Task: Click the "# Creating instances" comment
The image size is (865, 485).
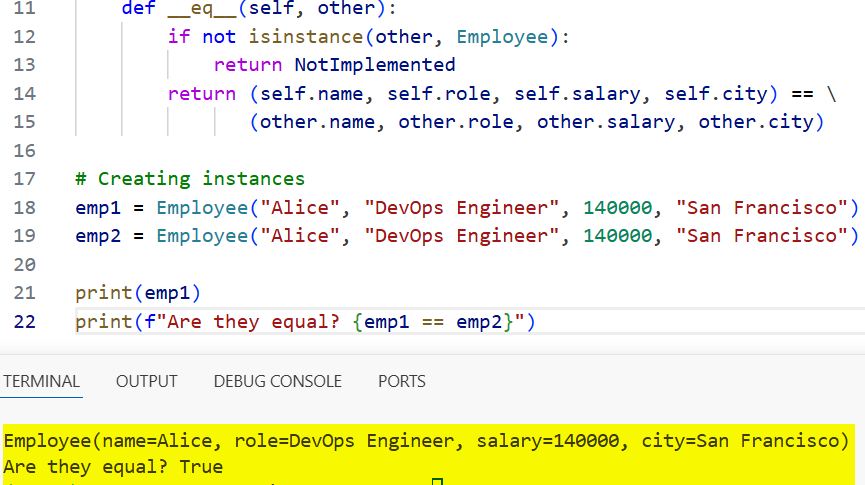Action: pos(190,179)
